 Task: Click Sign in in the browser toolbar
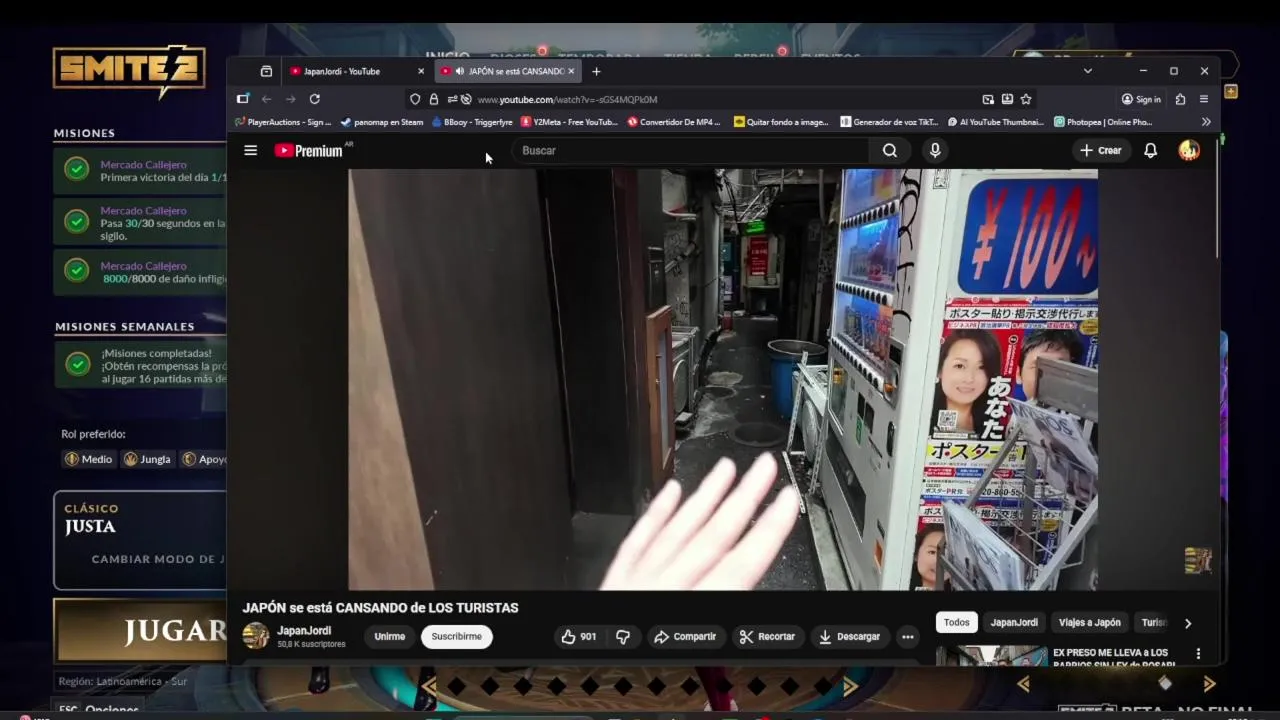pyautogui.click(x=1141, y=99)
